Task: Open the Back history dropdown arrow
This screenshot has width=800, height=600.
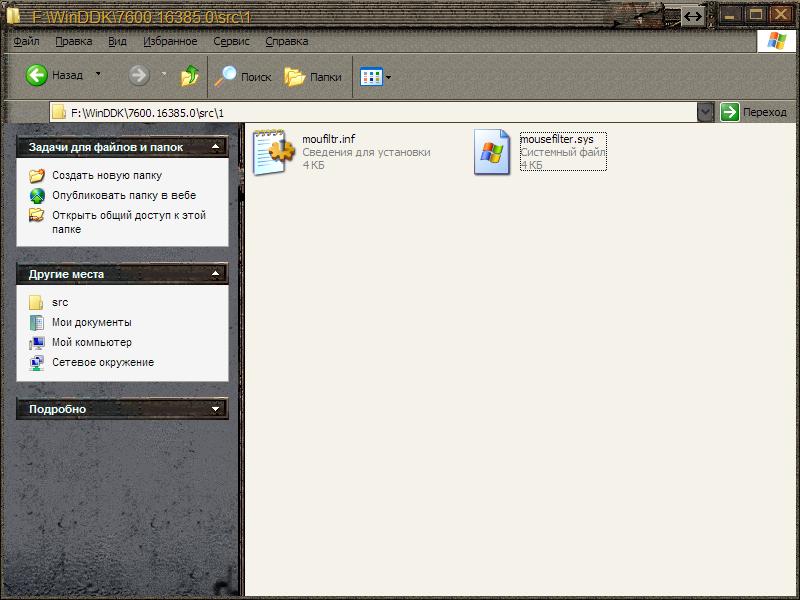Action: [98, 74]
